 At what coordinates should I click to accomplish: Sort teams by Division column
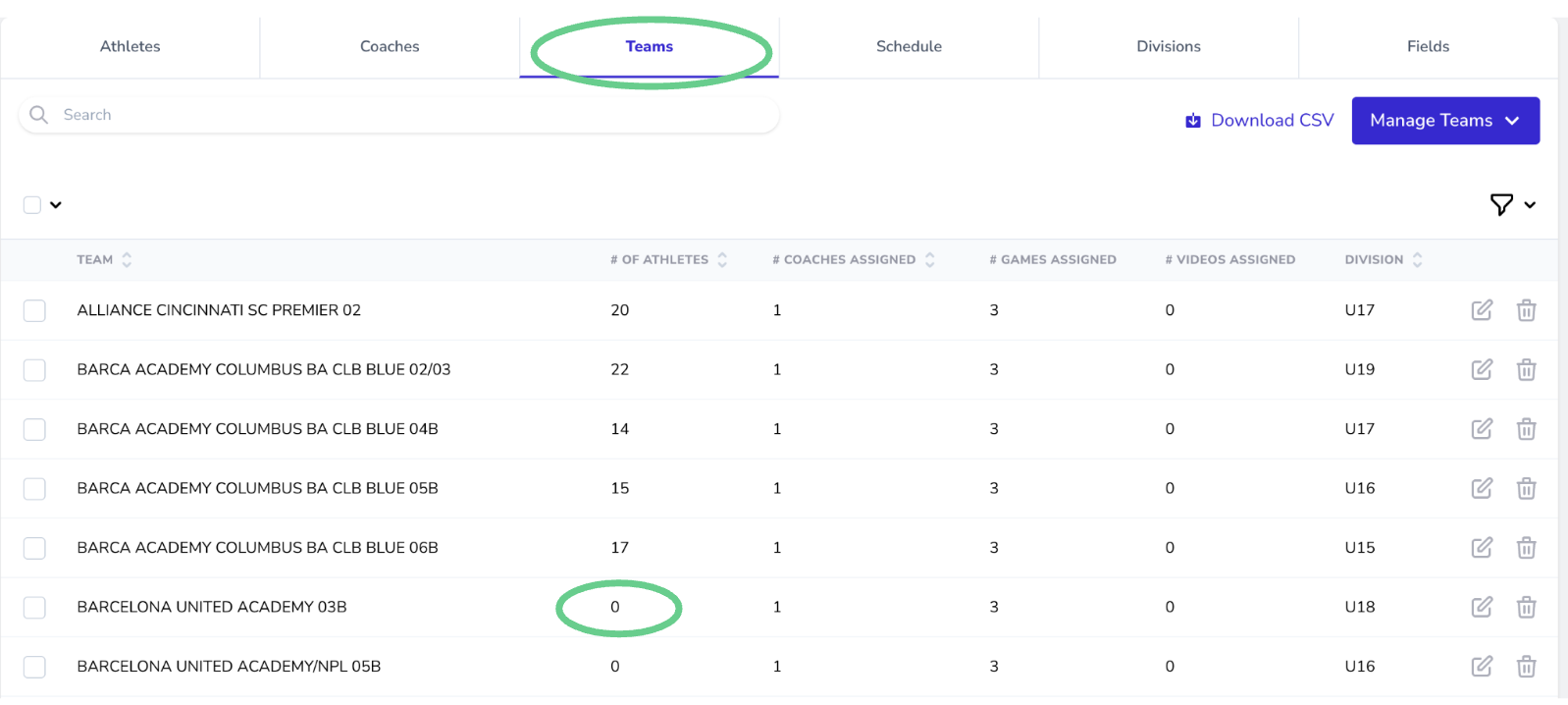(x=1417, y=260)
